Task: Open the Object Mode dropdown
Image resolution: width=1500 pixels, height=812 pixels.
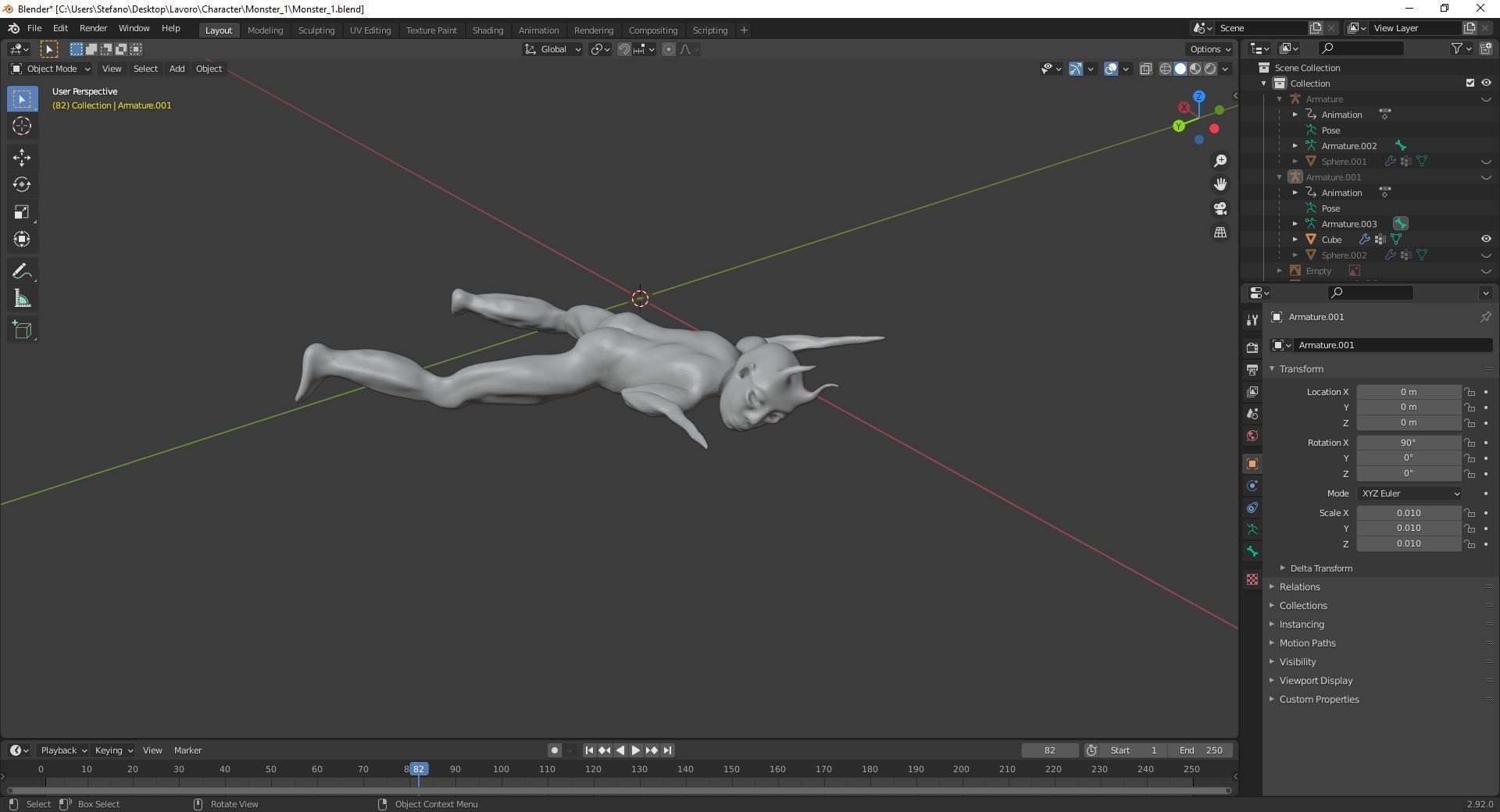Action: pos(51,69)
